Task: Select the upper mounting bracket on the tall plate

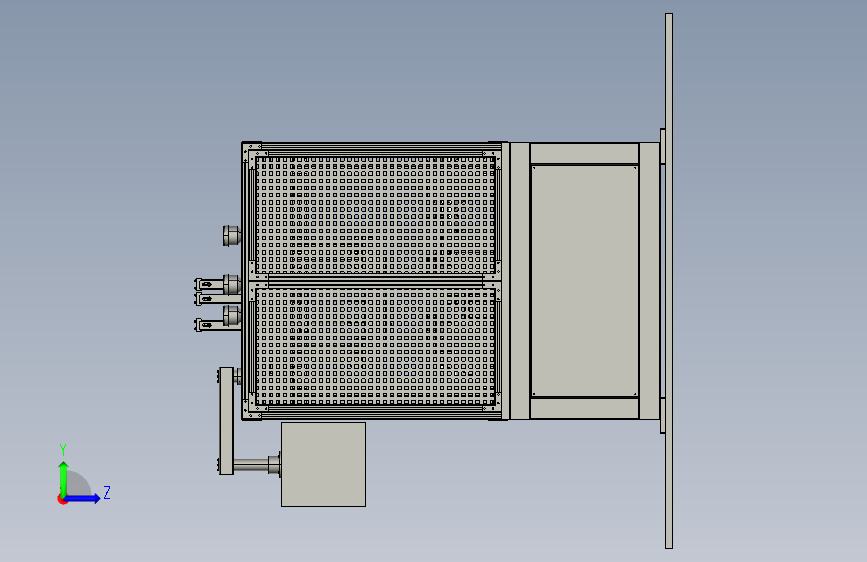Action: pyautogui.click(x=662, y=146)
